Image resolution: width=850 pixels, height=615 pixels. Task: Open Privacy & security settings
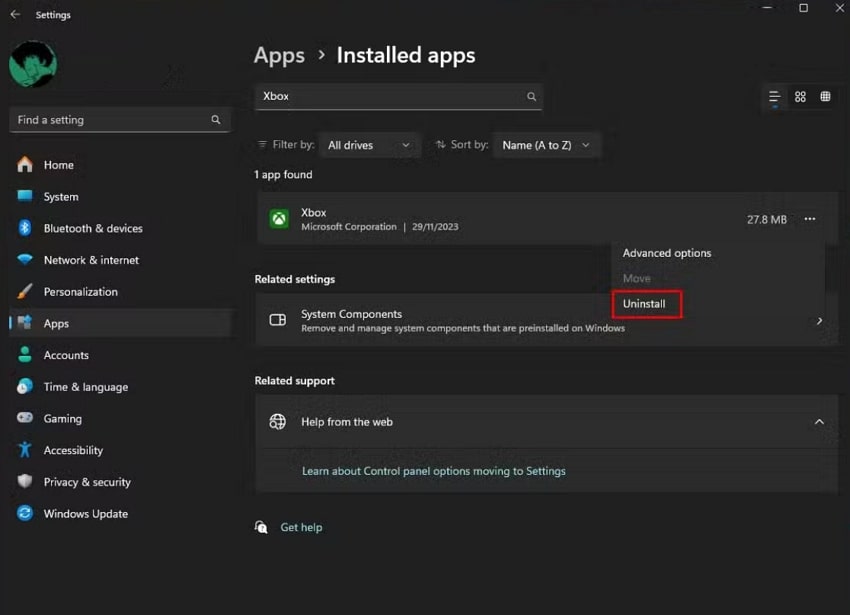tap(121, 482)
